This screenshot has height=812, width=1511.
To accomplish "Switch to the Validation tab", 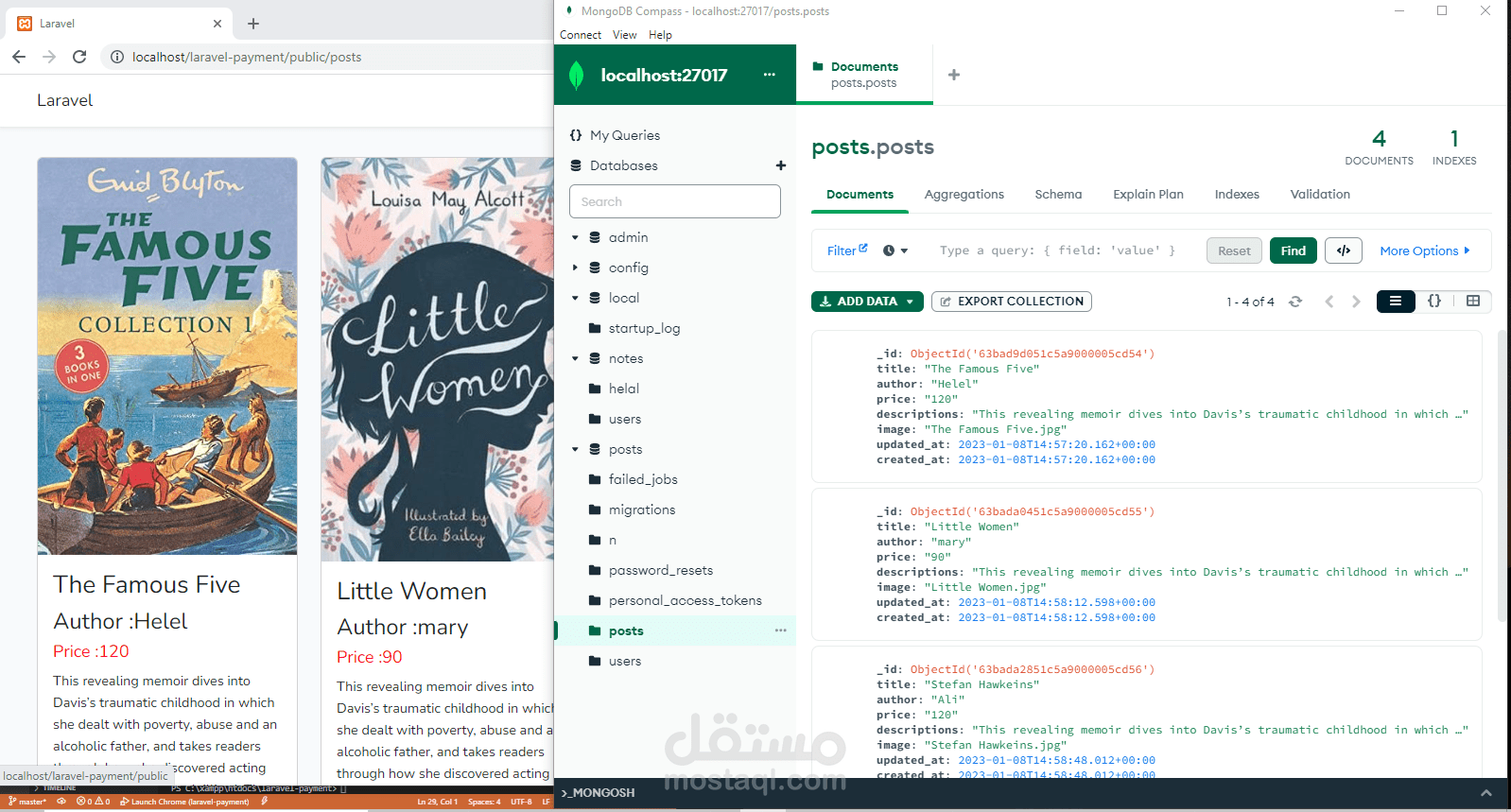I will [x=1320, y=194].
